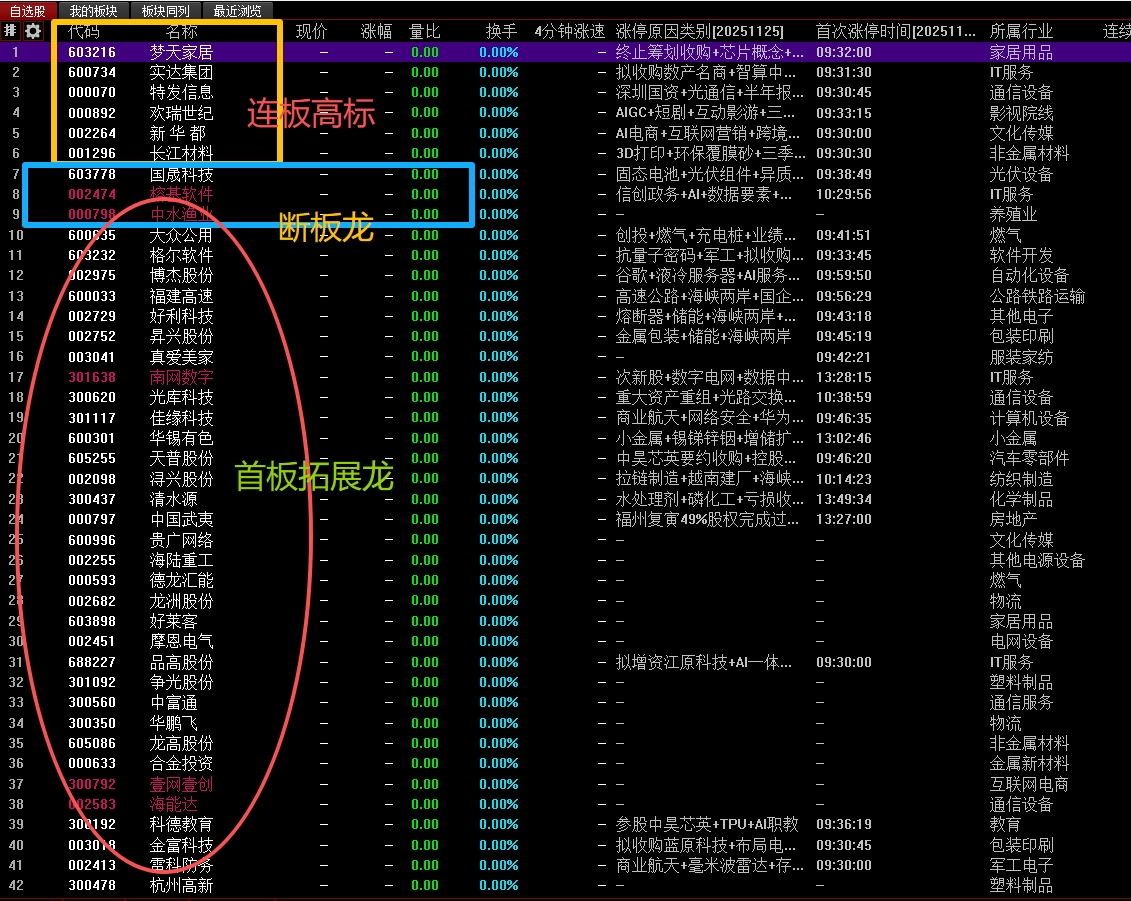
Task: Sort by the 代码 column header
Action: pos(84,32)
